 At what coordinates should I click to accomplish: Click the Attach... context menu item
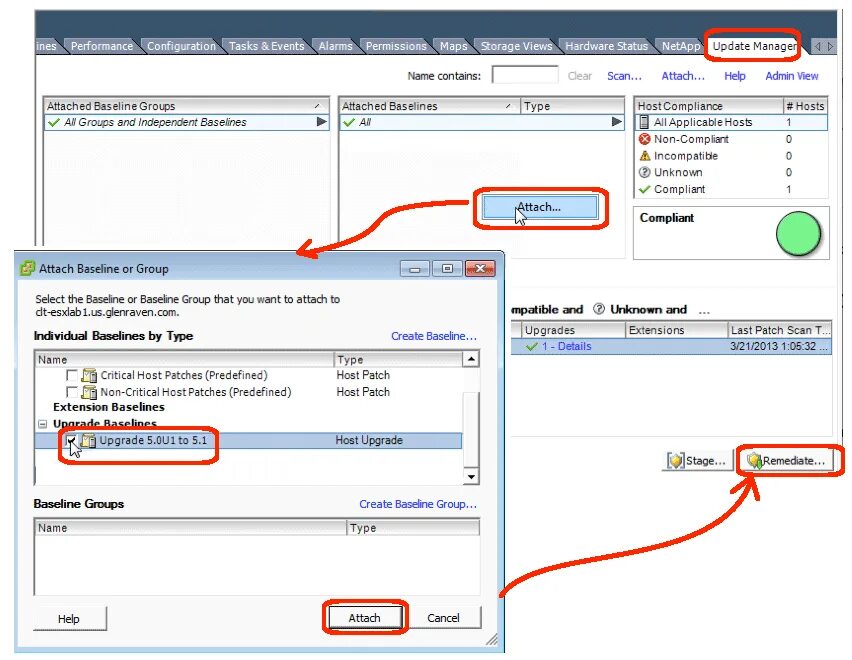coord(540,207)
